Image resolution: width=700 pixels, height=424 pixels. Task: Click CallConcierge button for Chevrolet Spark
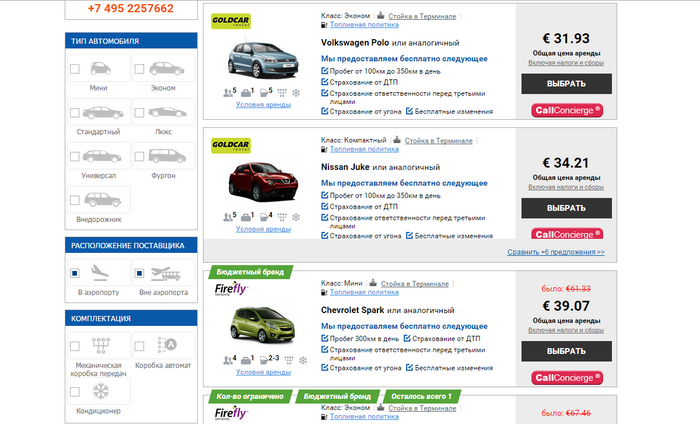tap(567, 378)
